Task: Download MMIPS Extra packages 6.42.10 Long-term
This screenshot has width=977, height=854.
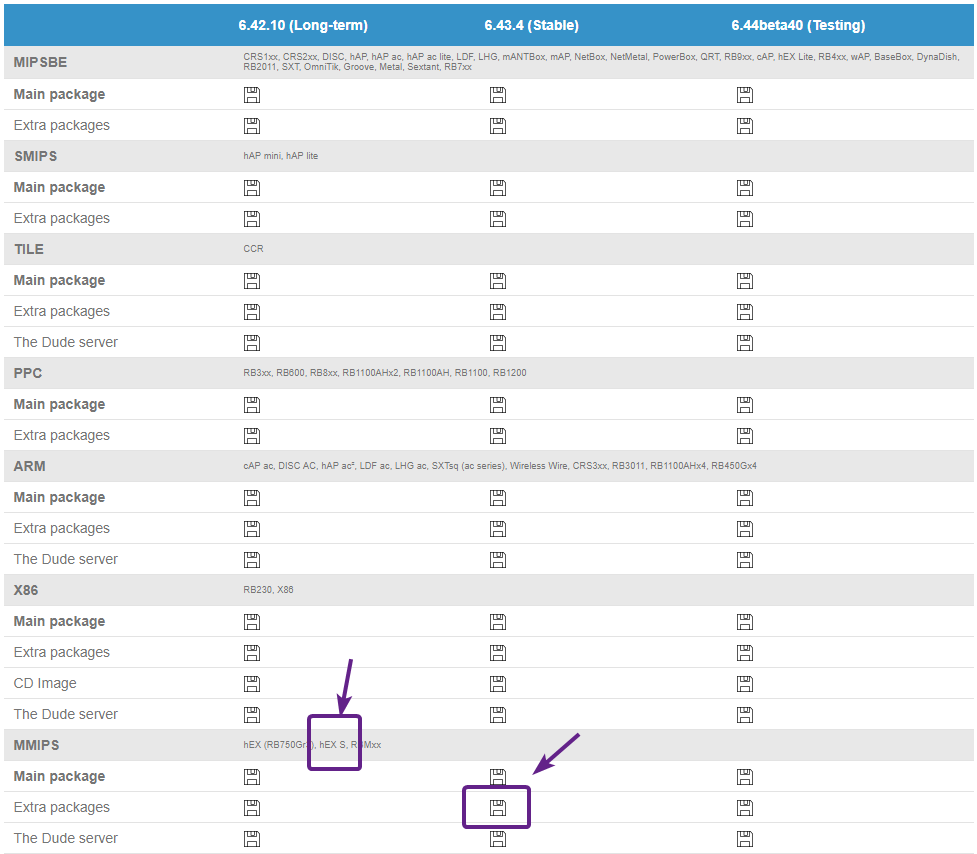Action: click(252, 808)
